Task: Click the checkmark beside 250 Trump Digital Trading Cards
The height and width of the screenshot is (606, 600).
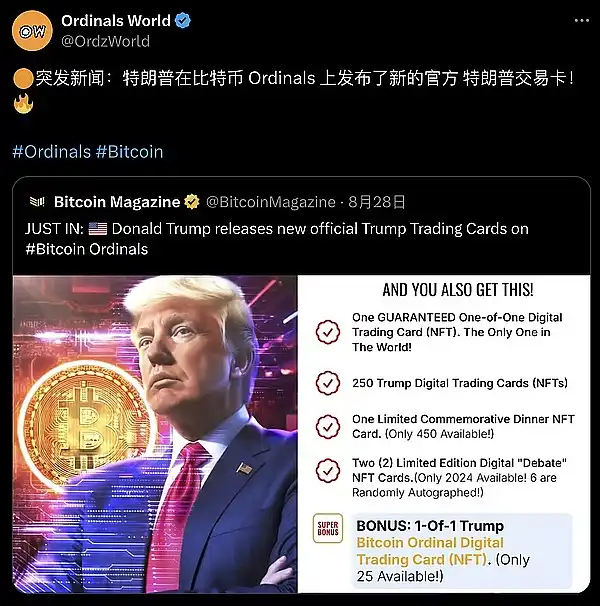Action: [x=328, y=383]
